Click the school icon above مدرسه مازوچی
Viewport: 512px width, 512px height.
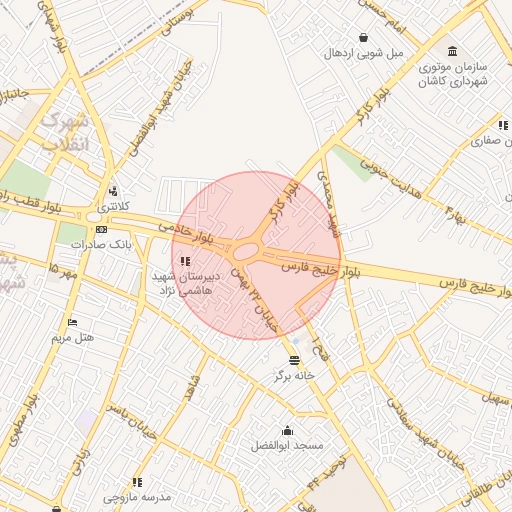tap(137, 482)
